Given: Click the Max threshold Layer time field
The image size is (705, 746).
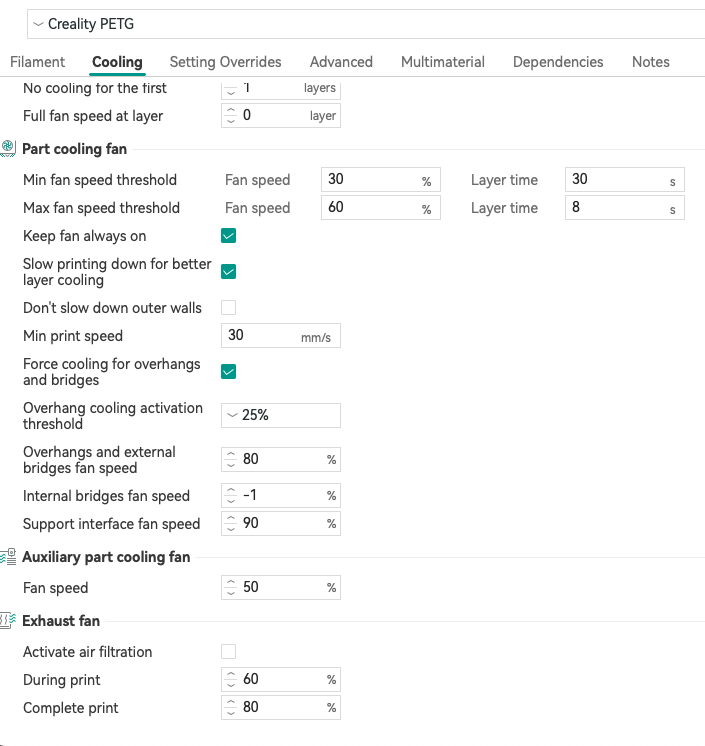Looking at the screenshot, I should pos(615,208).
